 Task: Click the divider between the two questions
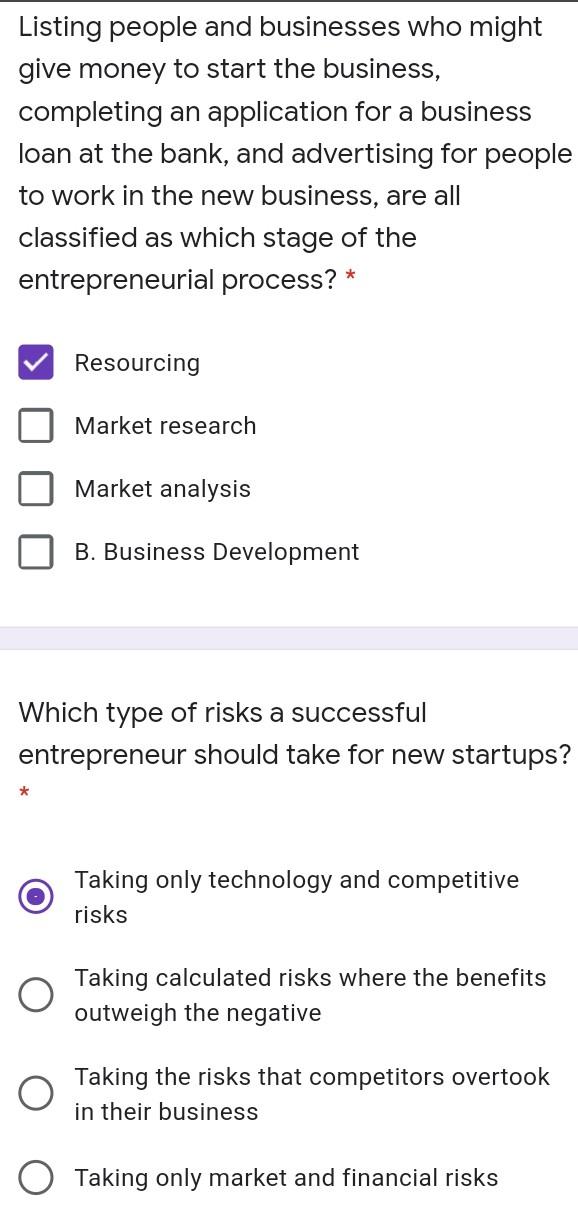289,634
